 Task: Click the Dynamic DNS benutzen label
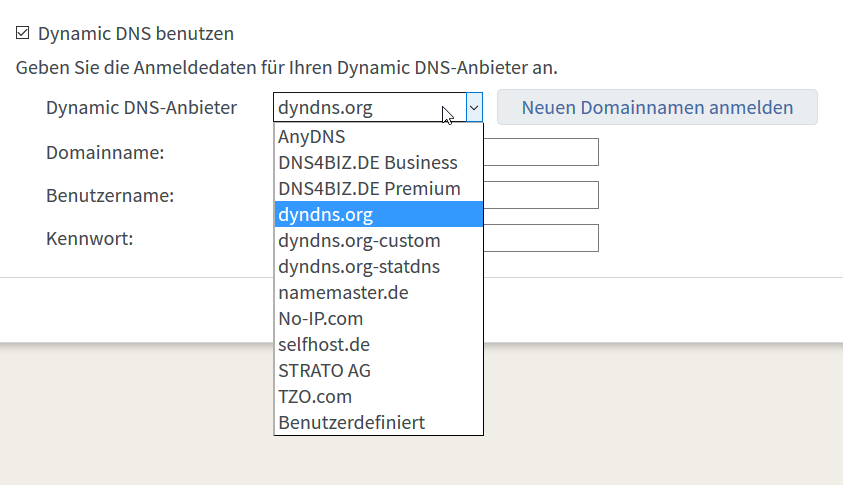[135, 33]
